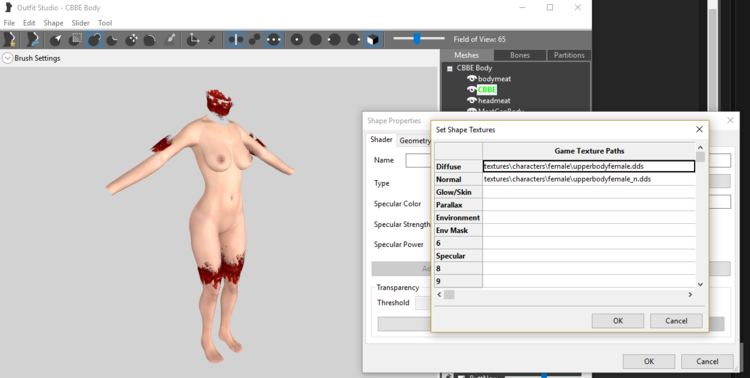This screenshot has width=750, height=378.
Task: Click the plain dark sphere icon
Action: pos(316,40)
